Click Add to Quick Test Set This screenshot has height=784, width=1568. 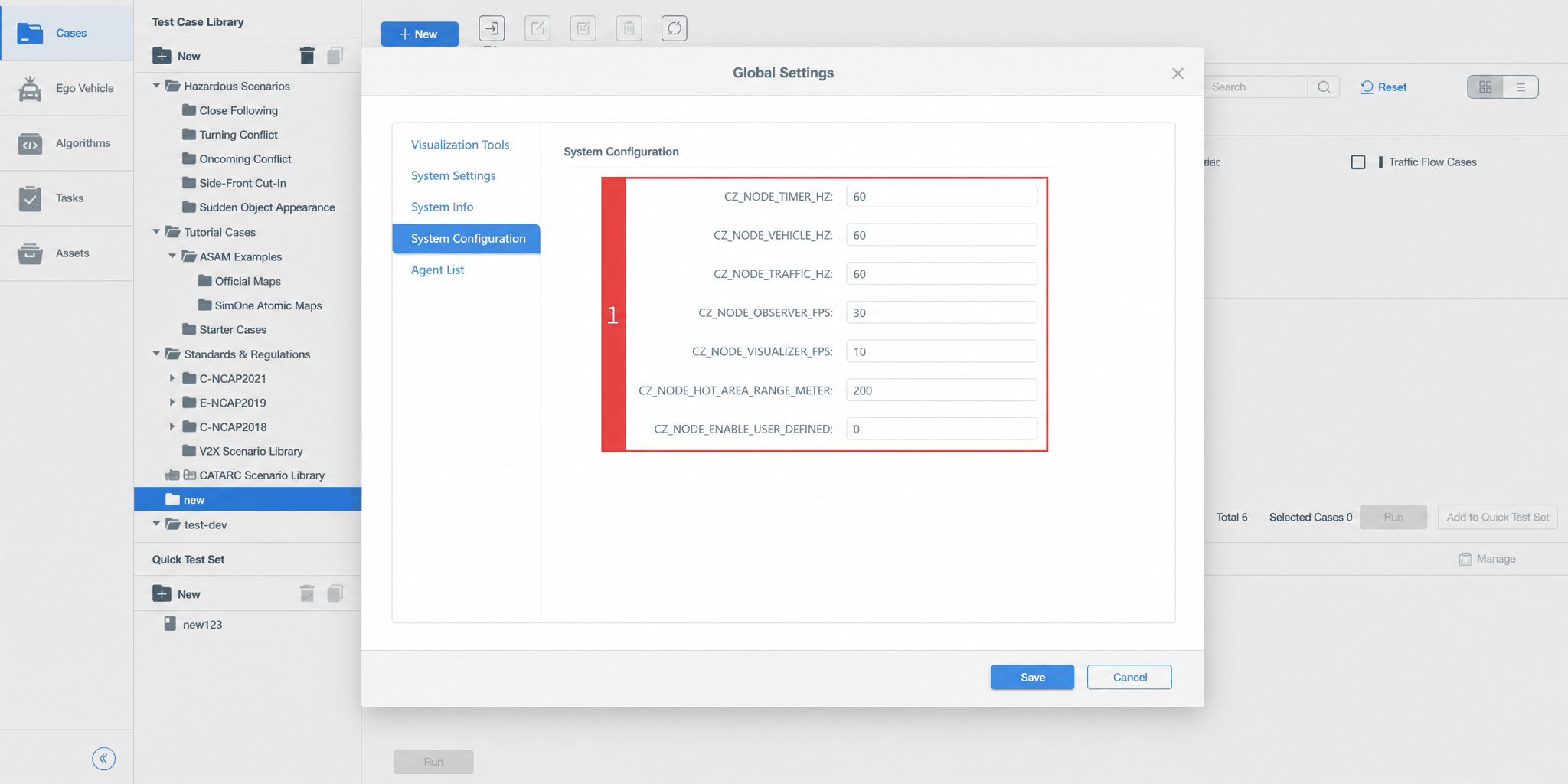[1498, 518]
